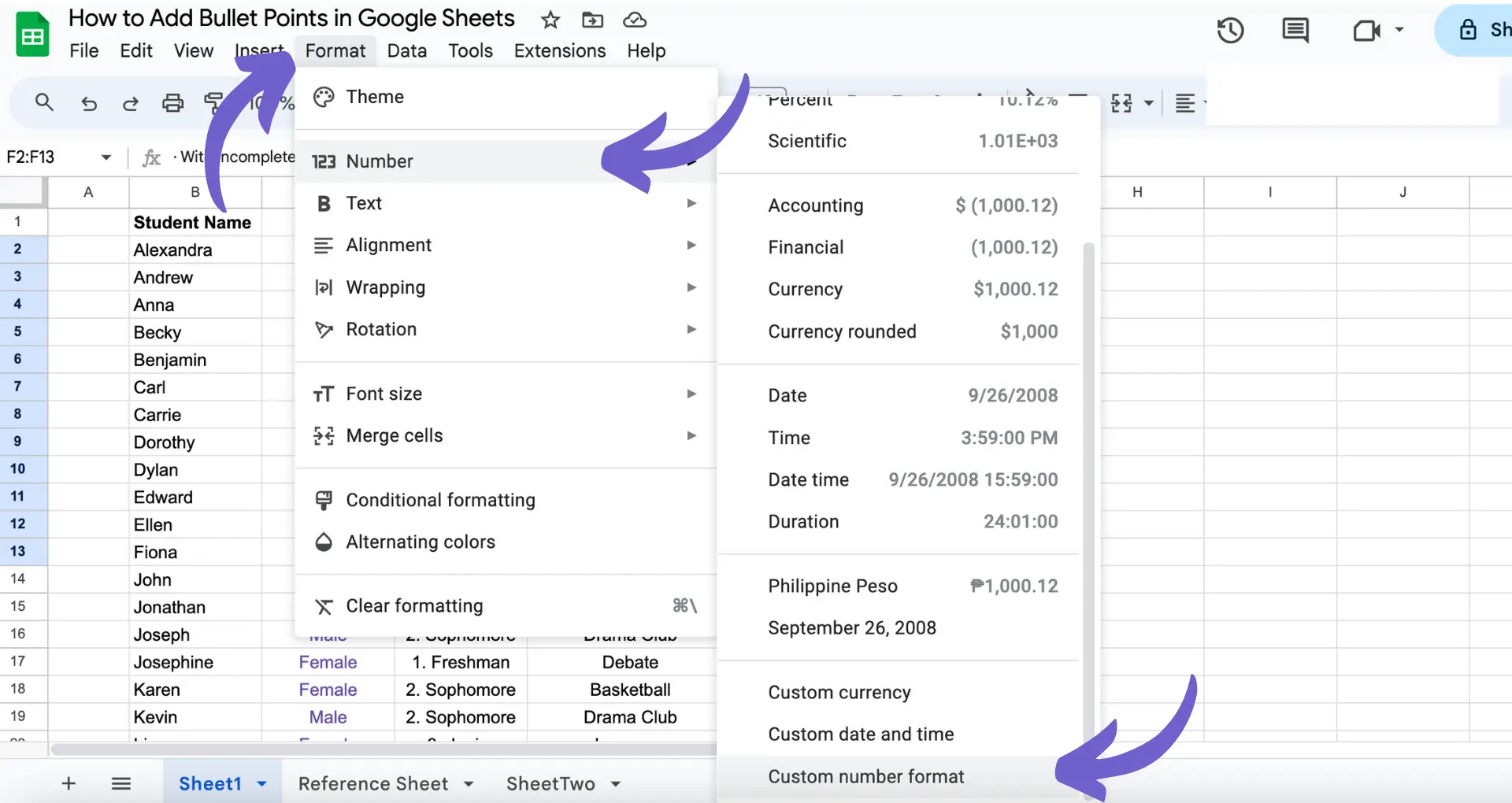Open SheetTwo tab dropdown arrow
The width and height of the screenshot is (1512, 803).
click(x=616, y=784)
